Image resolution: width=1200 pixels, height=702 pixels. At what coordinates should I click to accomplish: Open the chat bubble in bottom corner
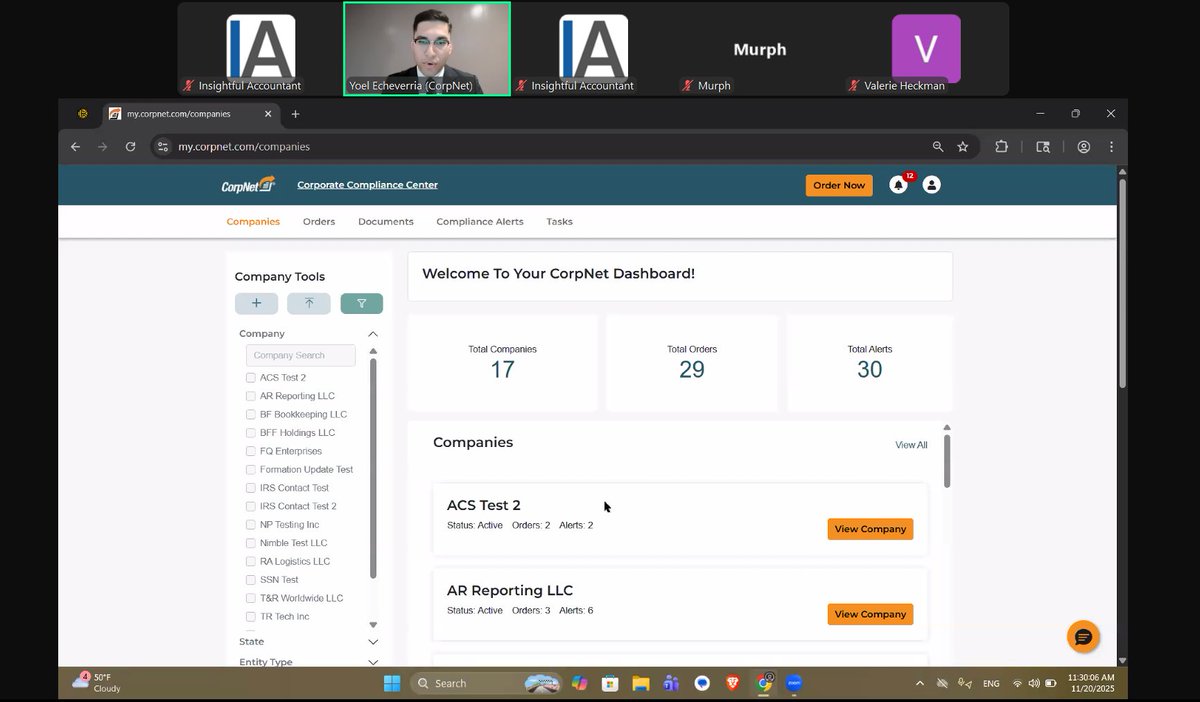pos(1083,637)
